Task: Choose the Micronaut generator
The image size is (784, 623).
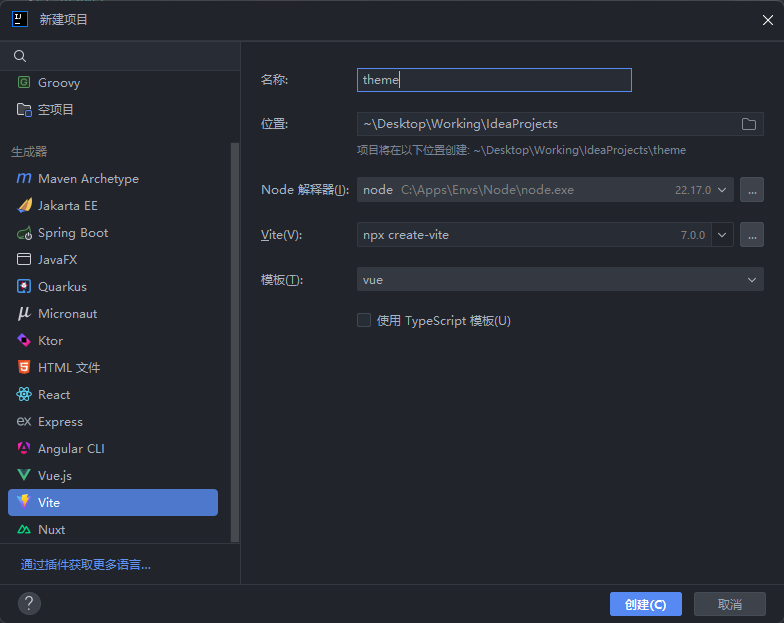Action: point(113,314)
